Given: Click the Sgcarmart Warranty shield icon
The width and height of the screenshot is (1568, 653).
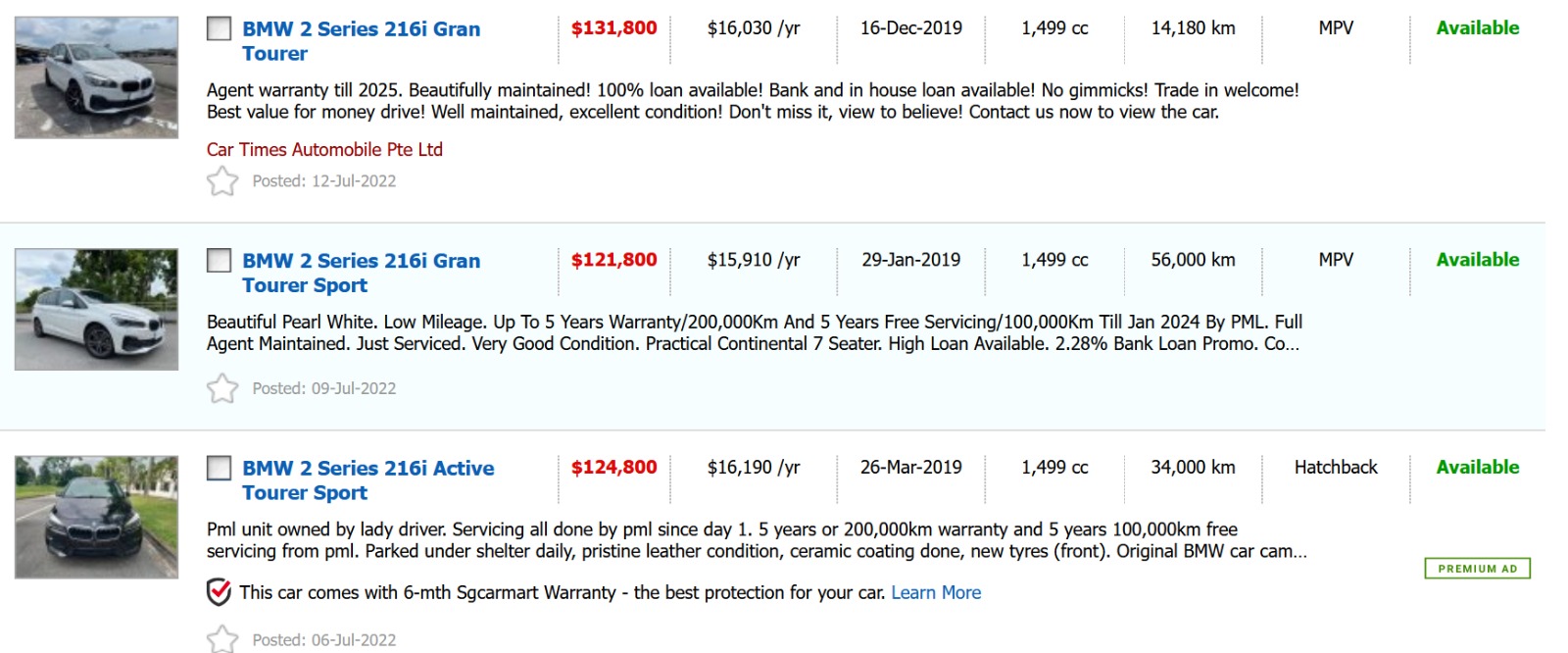Looking at the screenshot, I should [x=220, y=592].
